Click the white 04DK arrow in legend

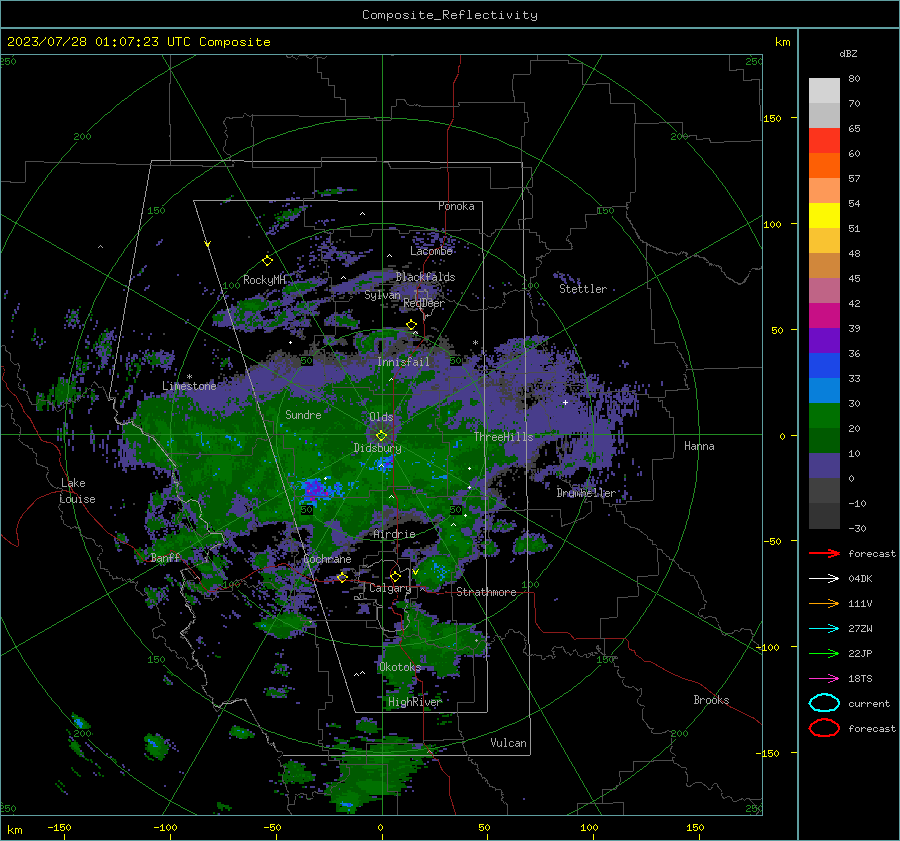coord(824,579)
